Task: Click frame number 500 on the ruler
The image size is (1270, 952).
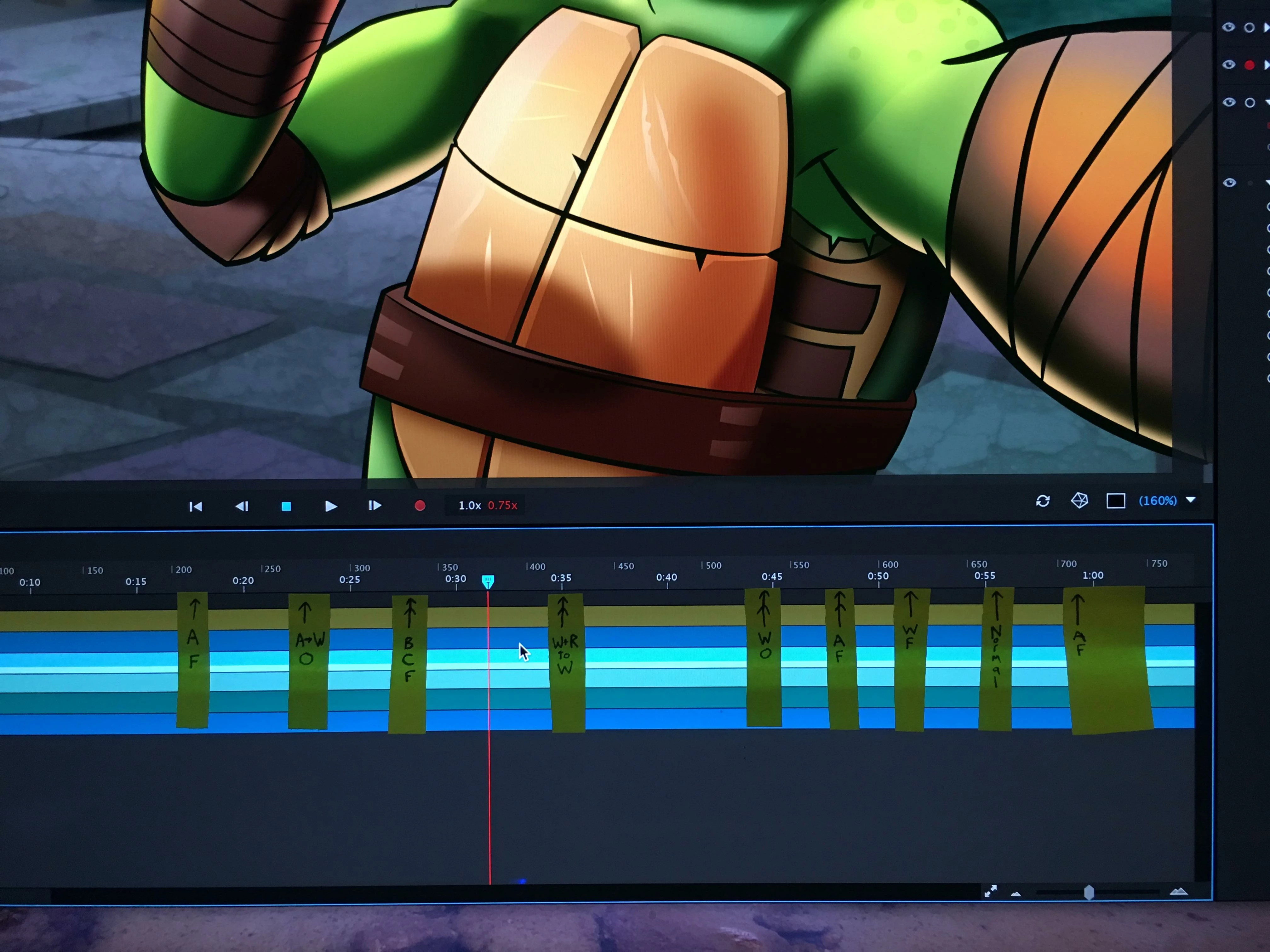Action: click(x=714, y=566)
